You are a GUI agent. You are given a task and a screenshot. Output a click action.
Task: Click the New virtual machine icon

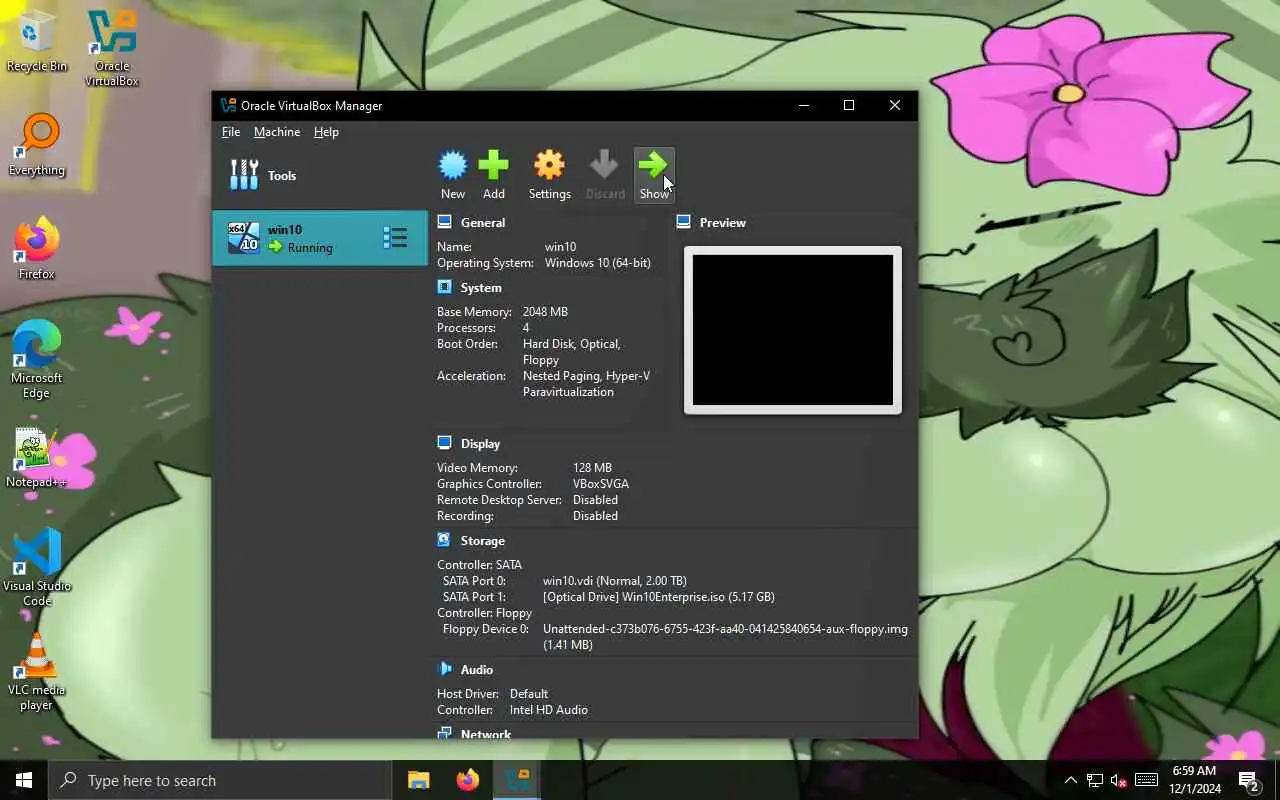453,165
